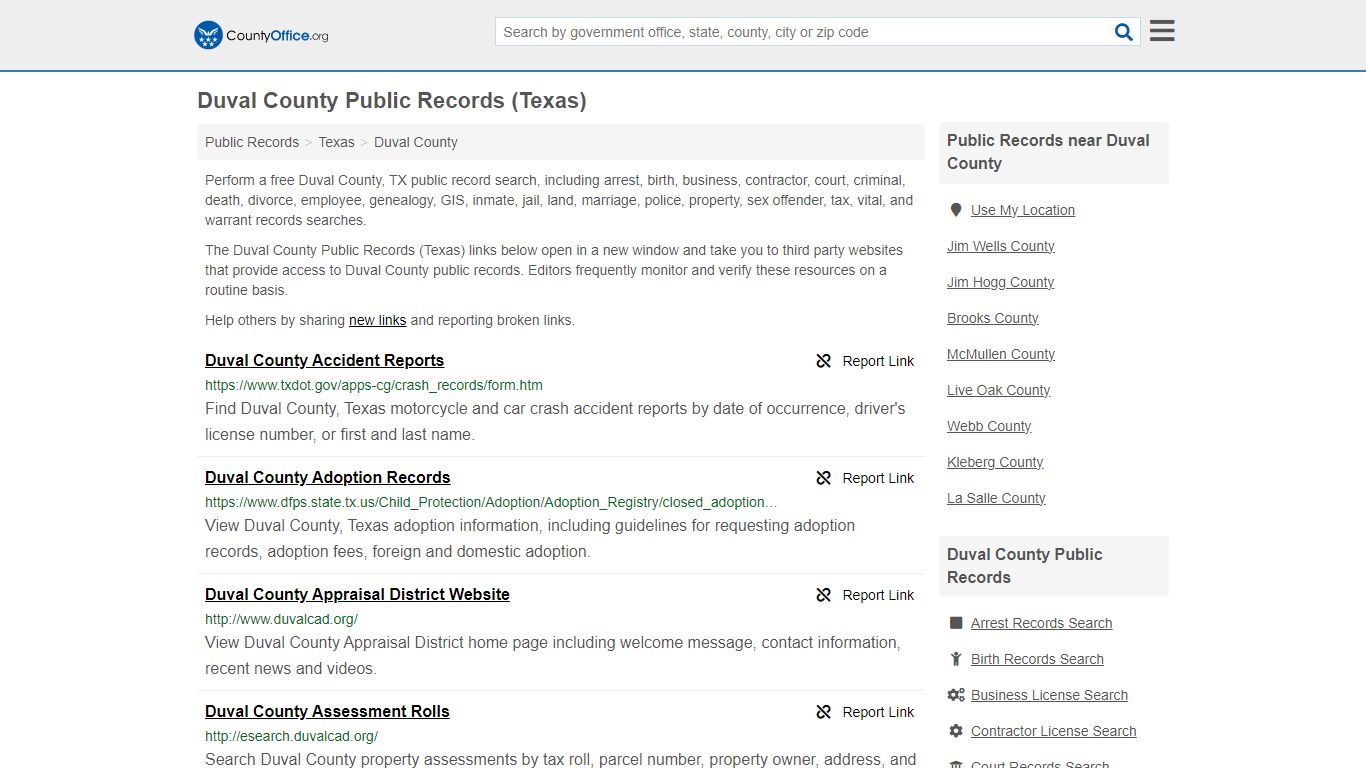Click the location pin icon
Image resolution: width=1366 pixels, height=768 pixels.
[956, 210]
